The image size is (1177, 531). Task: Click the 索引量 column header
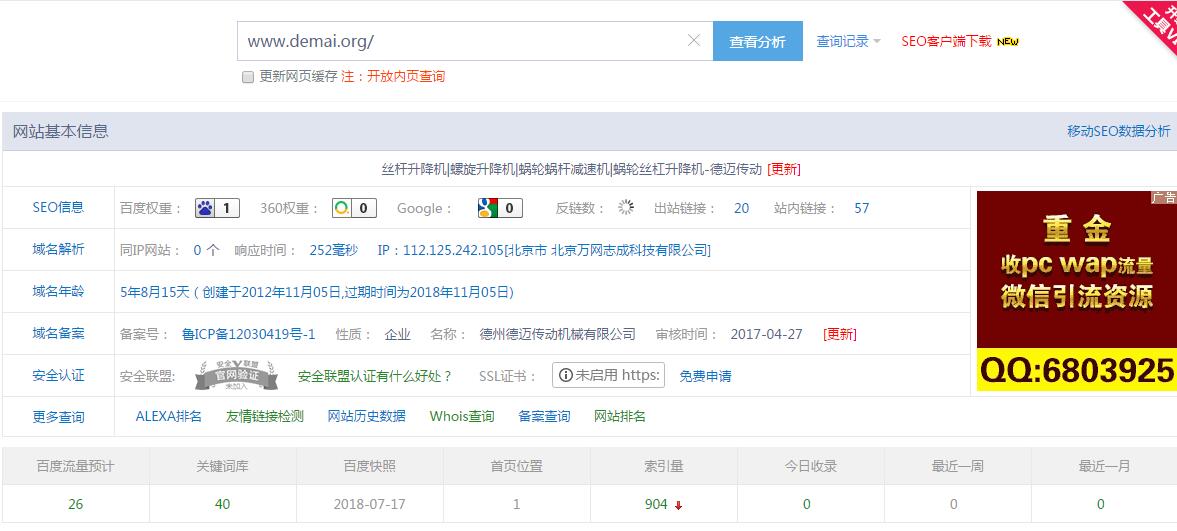point(664,466)
